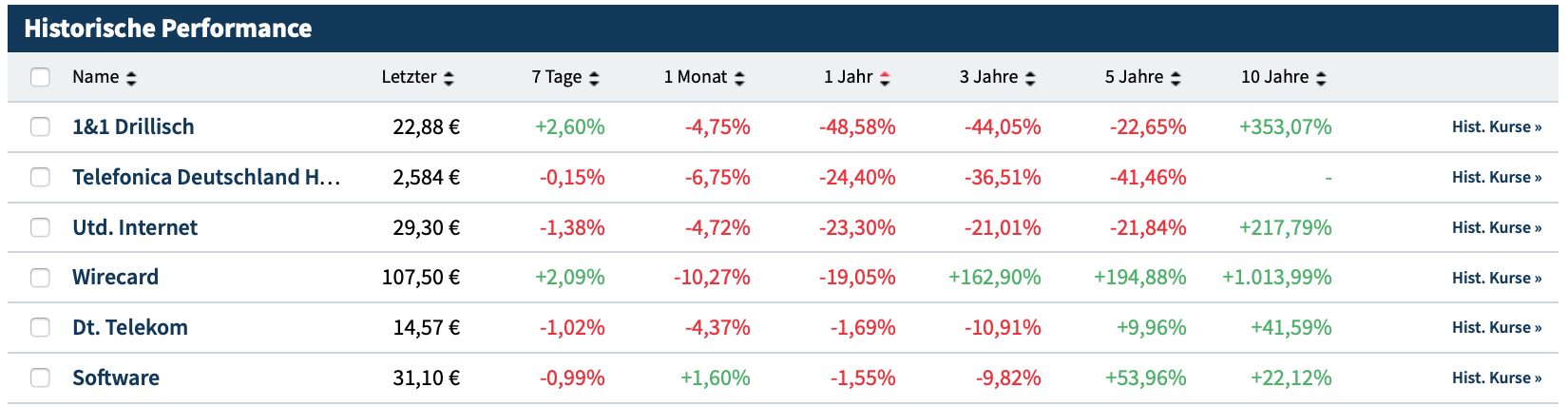Check the Dt. Telekom row checkbox

coord(40,327)
